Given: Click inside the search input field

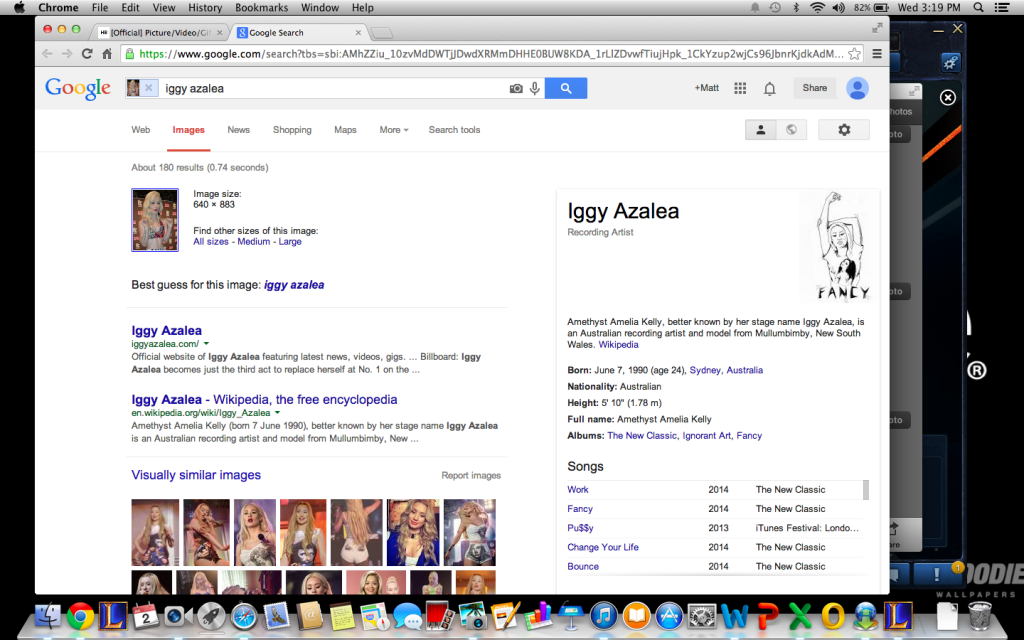Looking at the screenshot, I should click(x=333, y=88).
